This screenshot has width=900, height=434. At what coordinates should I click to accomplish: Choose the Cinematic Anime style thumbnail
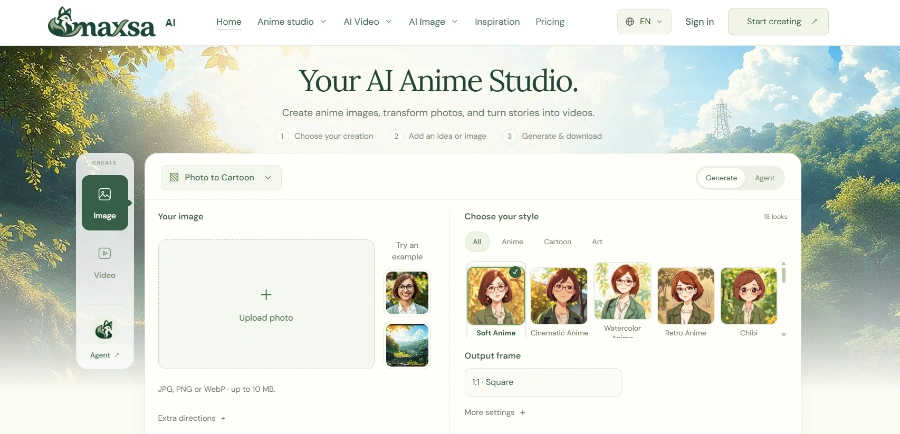(559, 296)
